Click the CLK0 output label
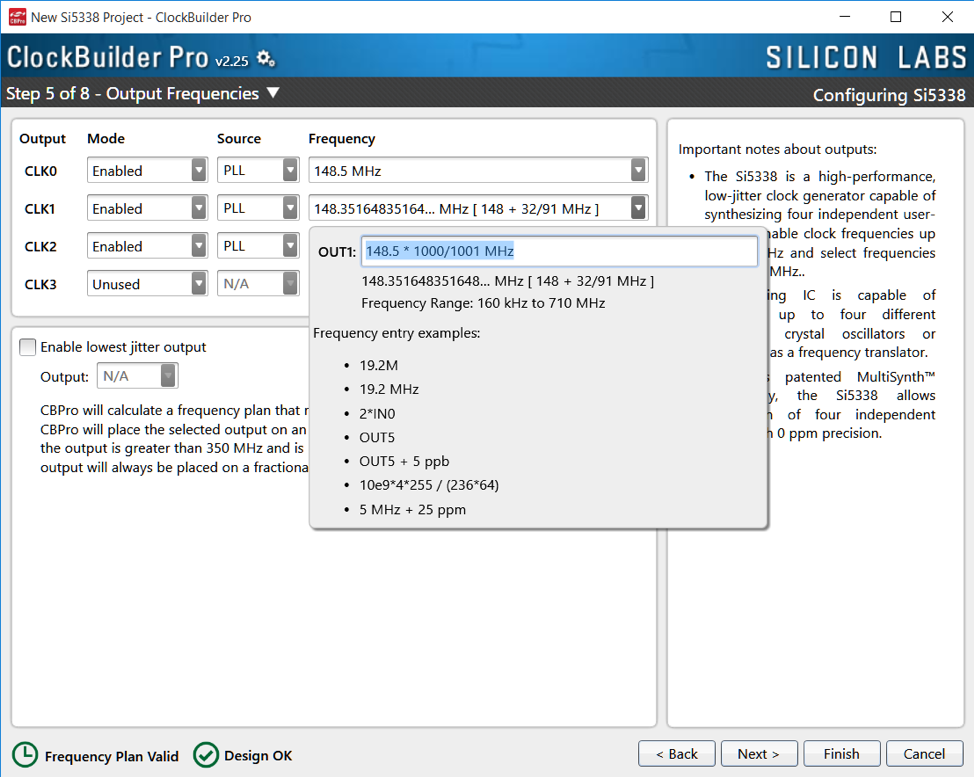The image size is (974, 777). pos(40,171)
